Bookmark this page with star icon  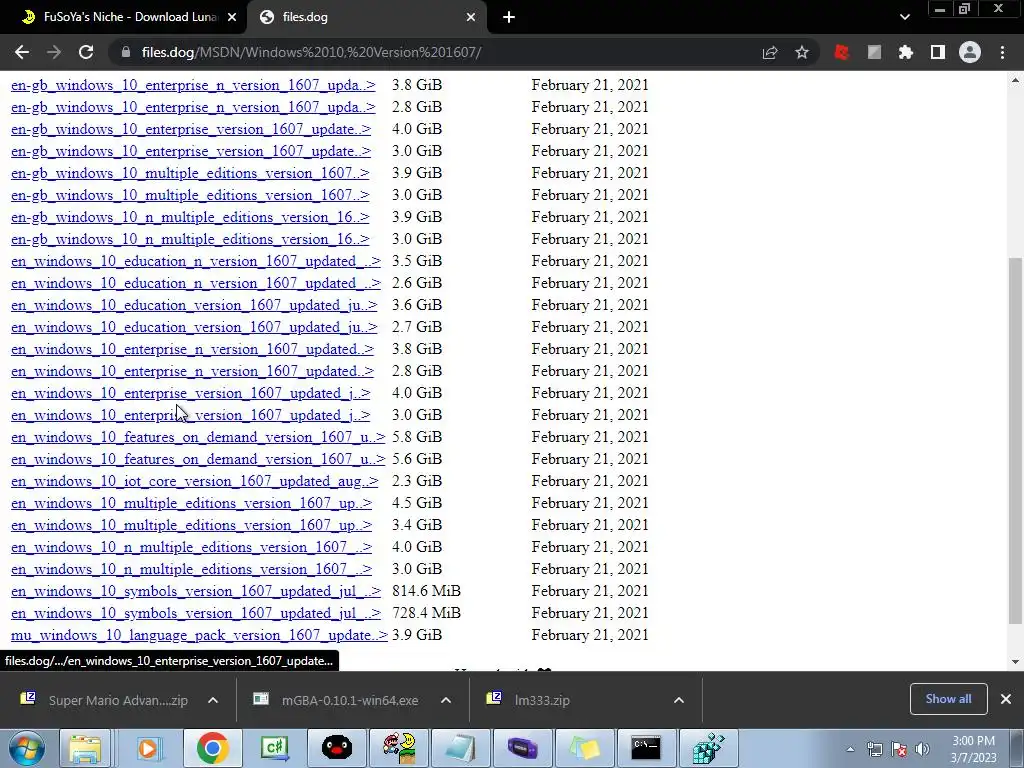tap(802, 52)
